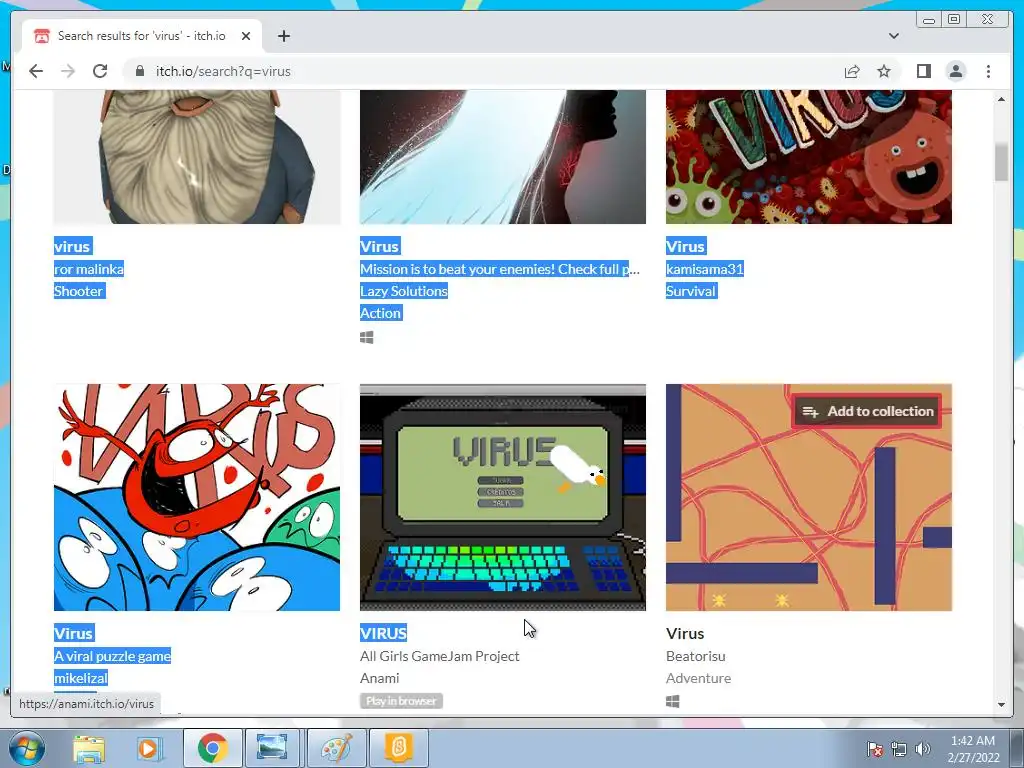Image resolution: width=1024 pixels, height=768 pixels.
Task: Open author link Anami
Action: [379, 679]
